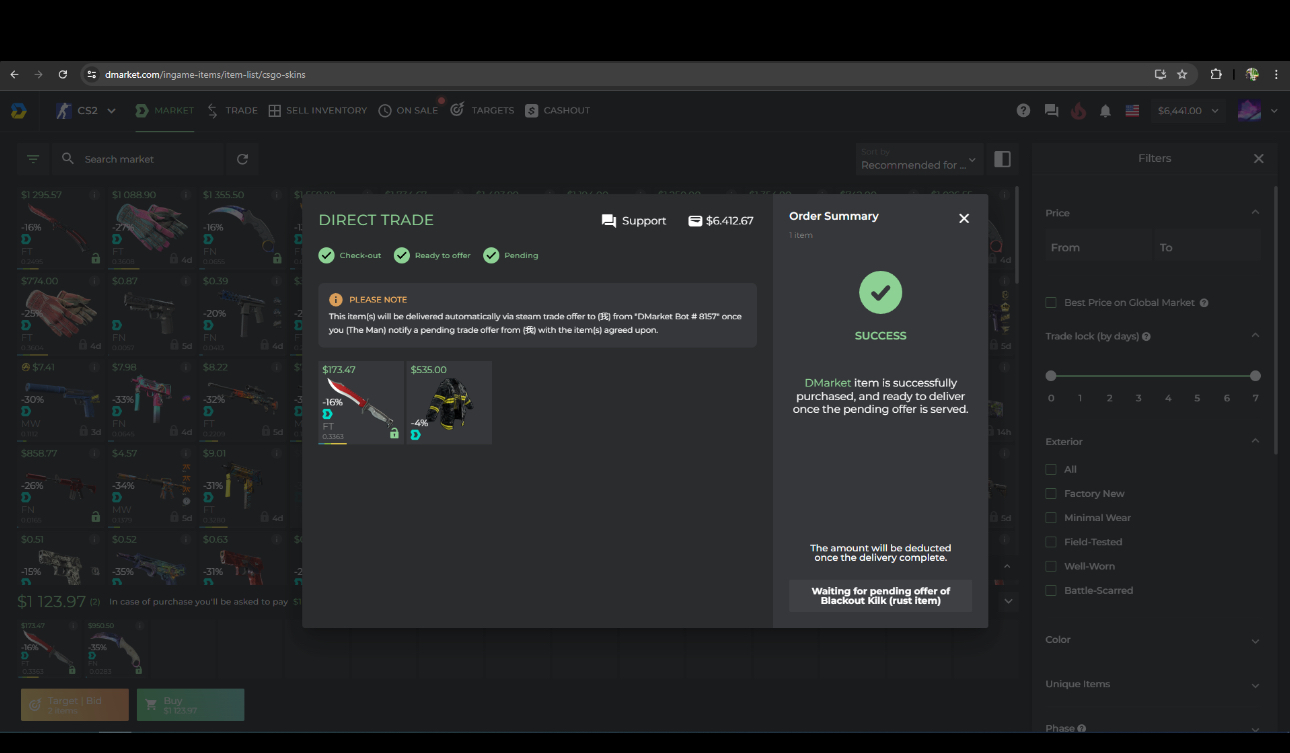Click the Trade lock help icon
The image size is (1290, 753).
click(1146, 337)
